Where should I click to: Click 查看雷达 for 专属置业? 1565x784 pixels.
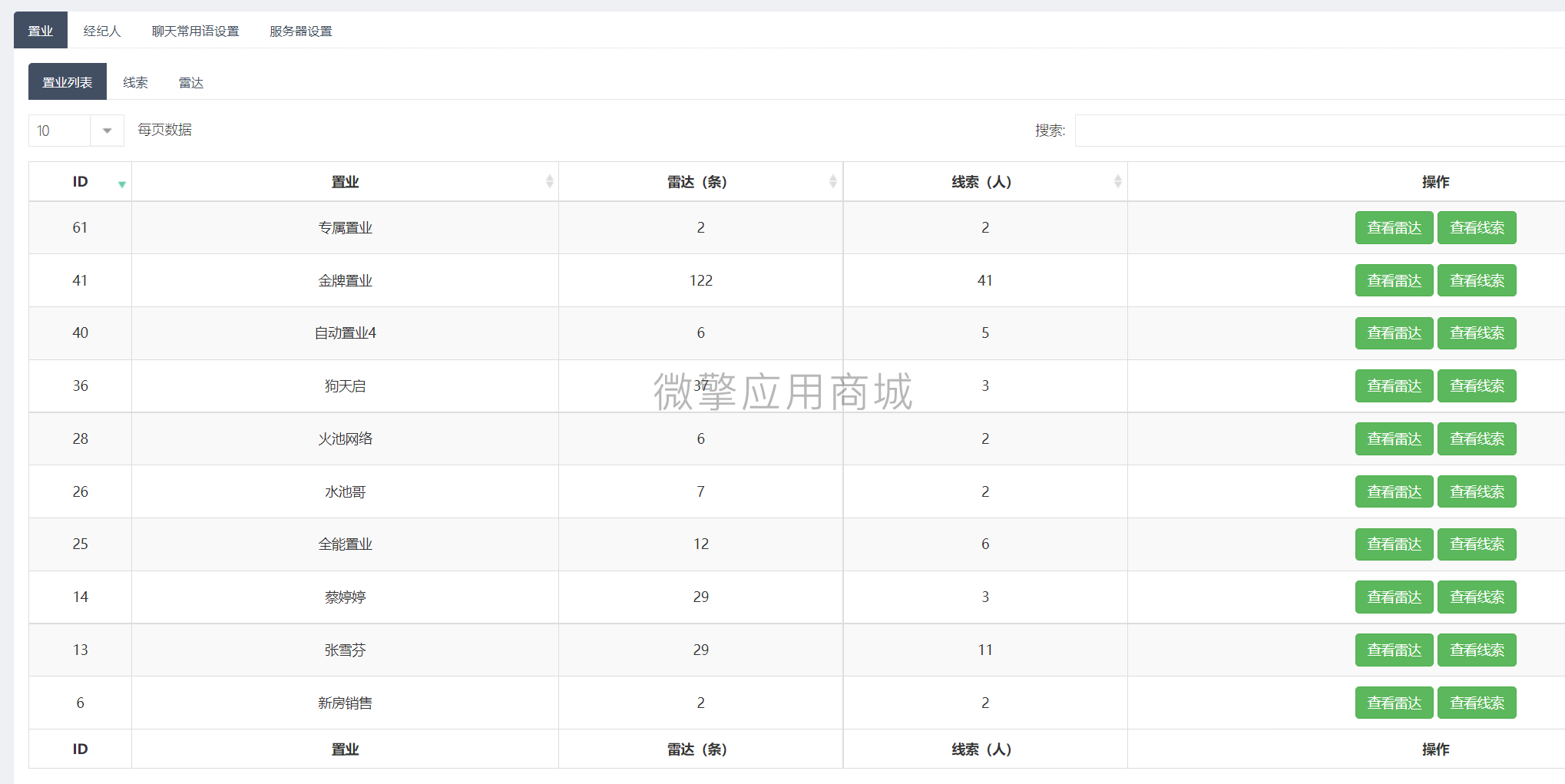coord(1394,228)
